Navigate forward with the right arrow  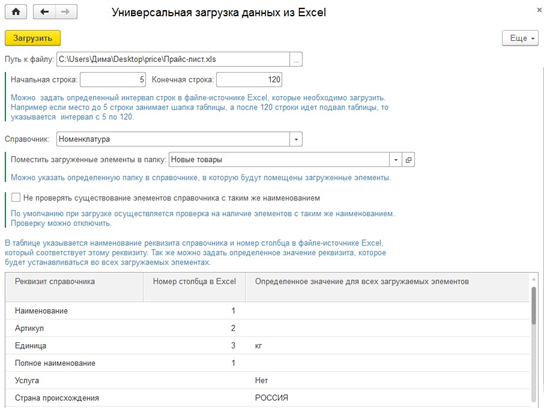point(66,12)
